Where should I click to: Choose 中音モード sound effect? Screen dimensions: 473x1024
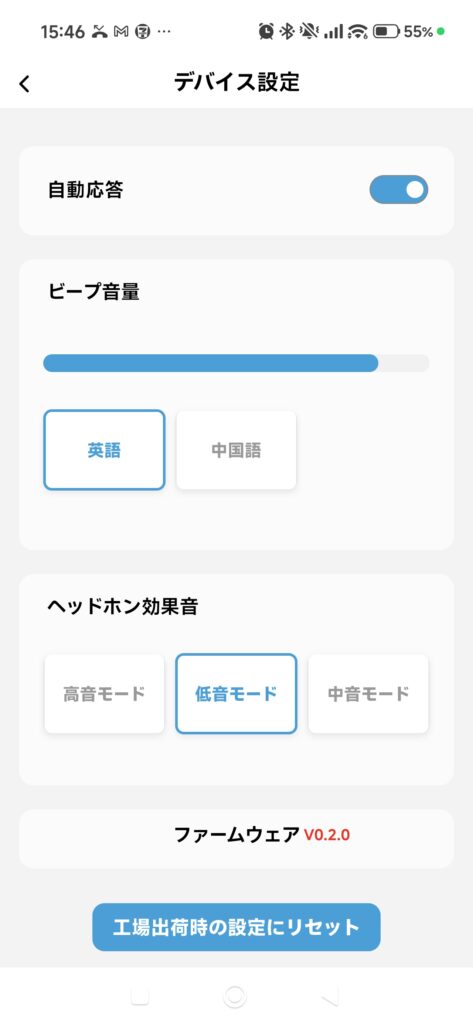point(368,694)
